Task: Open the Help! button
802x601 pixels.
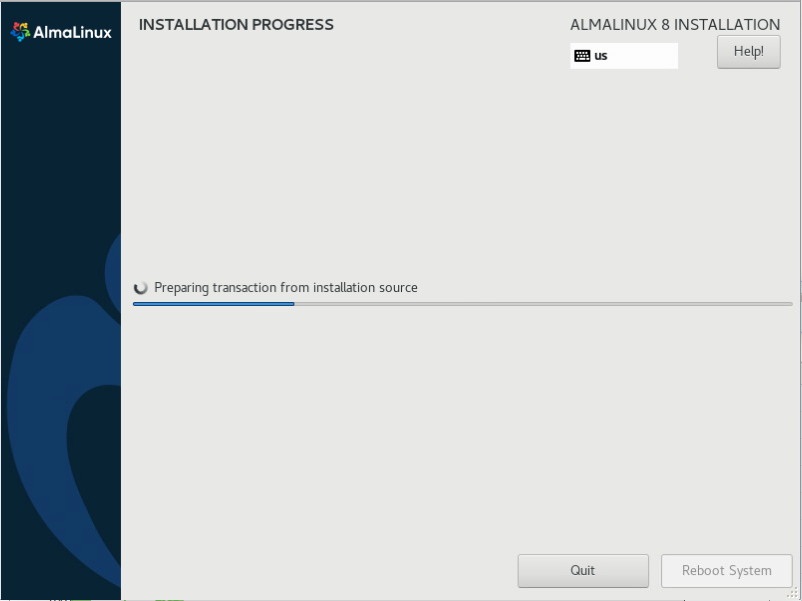Action: point(748,52)
